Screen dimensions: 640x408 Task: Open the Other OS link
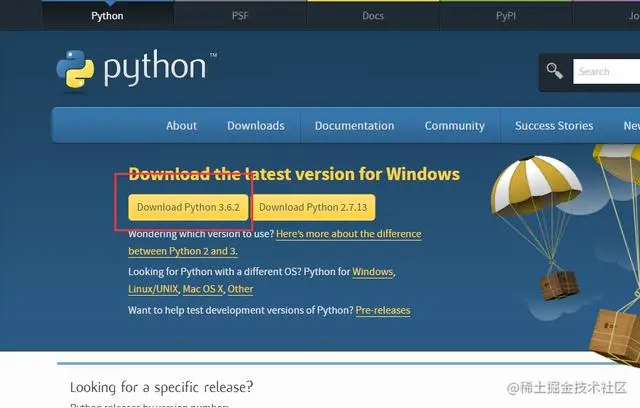point(240,289)
